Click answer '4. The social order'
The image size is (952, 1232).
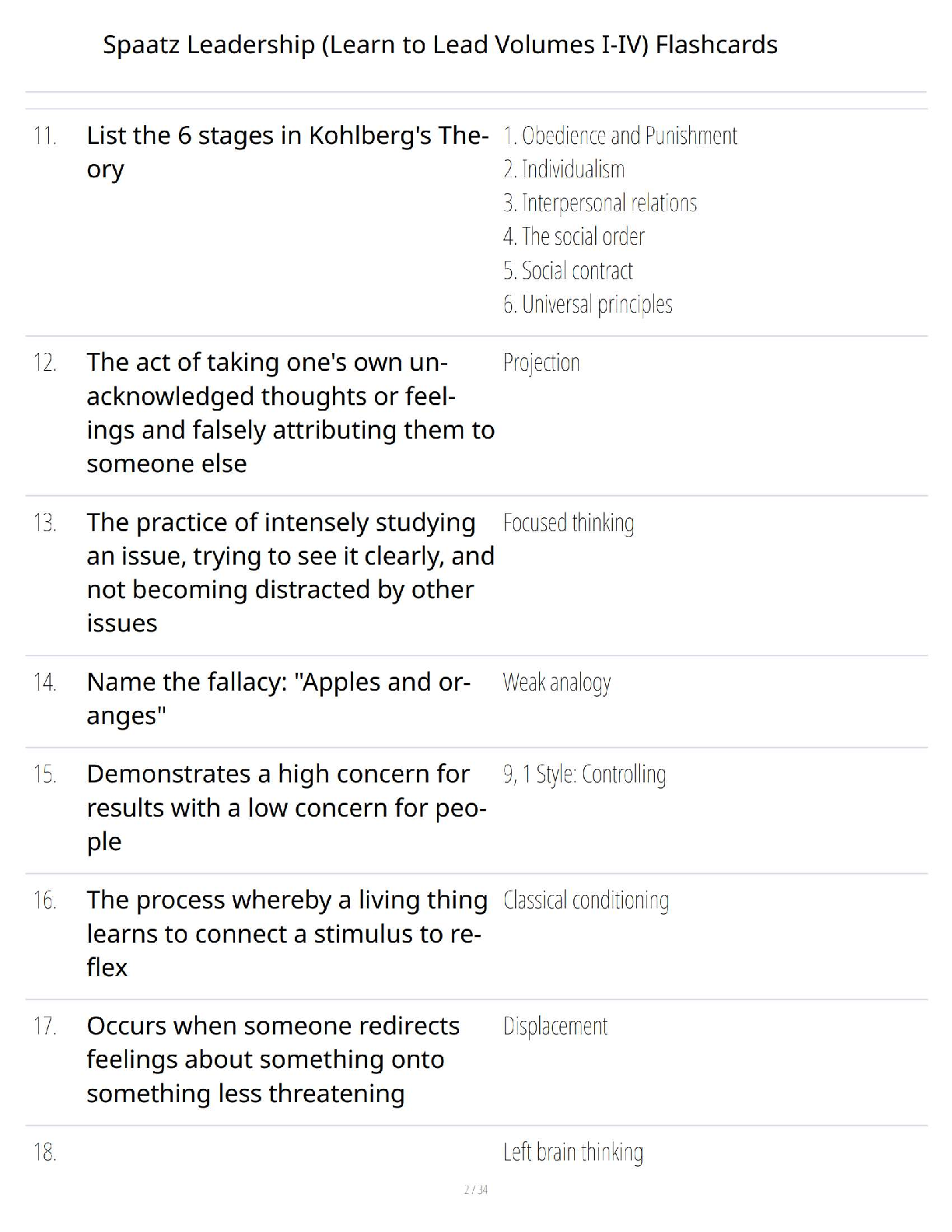(574, 236)
